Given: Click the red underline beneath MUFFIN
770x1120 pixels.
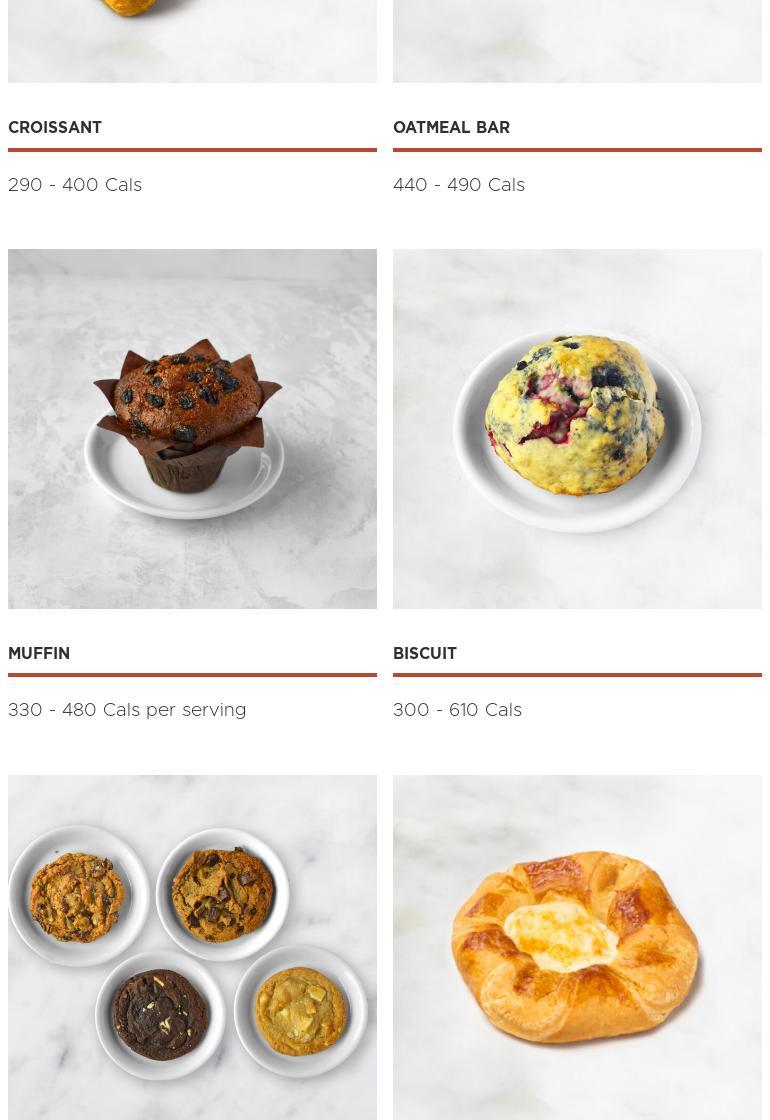Looking at the screenshot, I should pyautogui.click(x=192, y=674).
